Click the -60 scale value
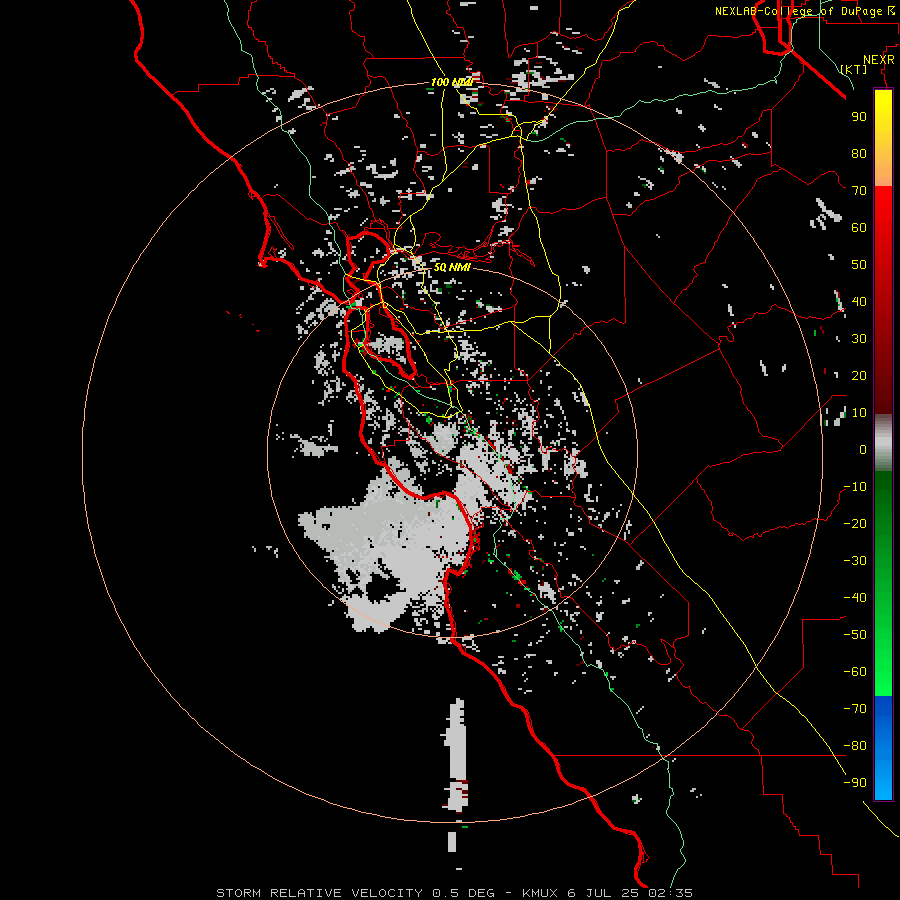The width and height of the screenshot is (900, 900). point(855,672)
